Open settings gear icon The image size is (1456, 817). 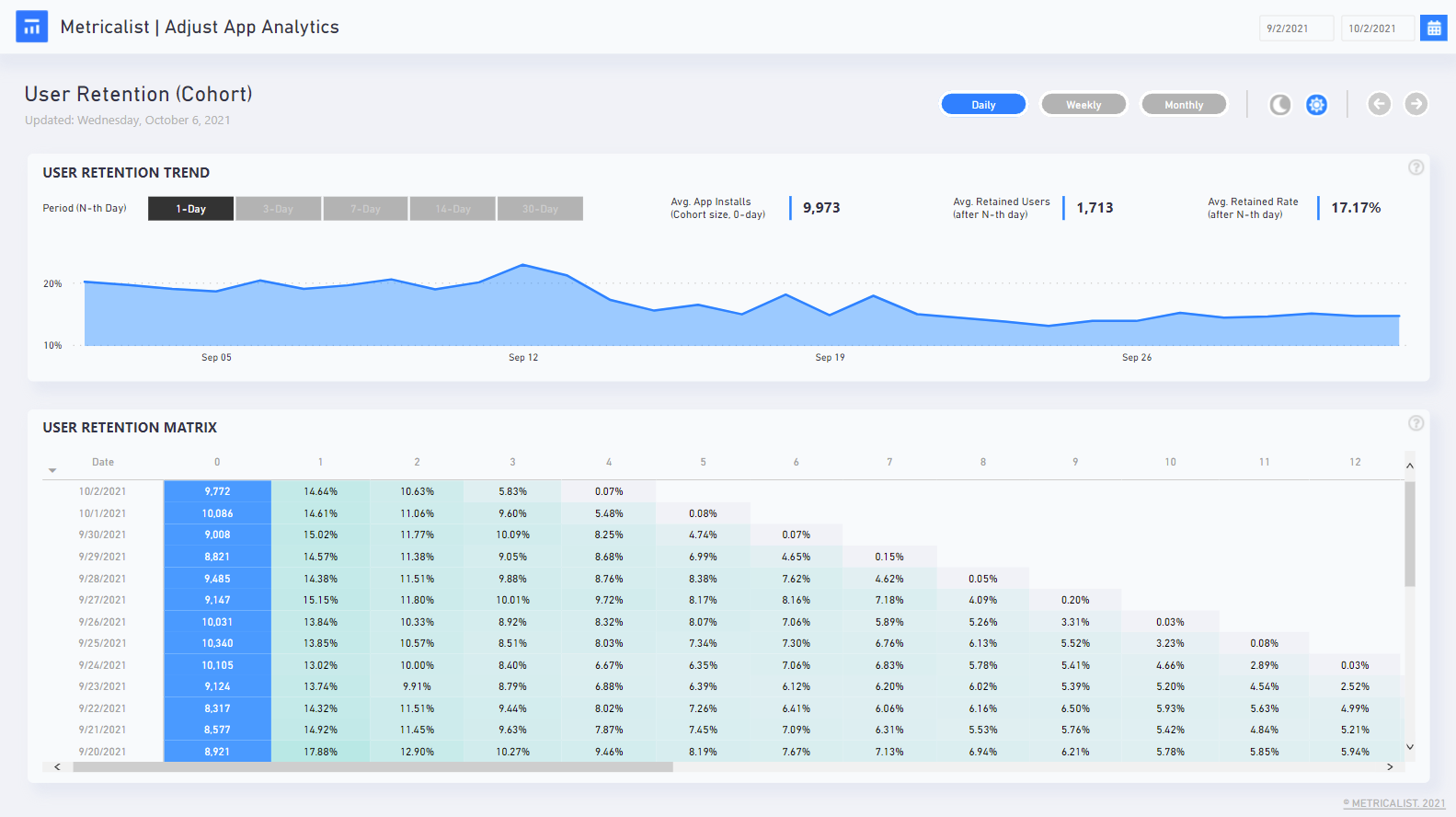(1317, 105)
